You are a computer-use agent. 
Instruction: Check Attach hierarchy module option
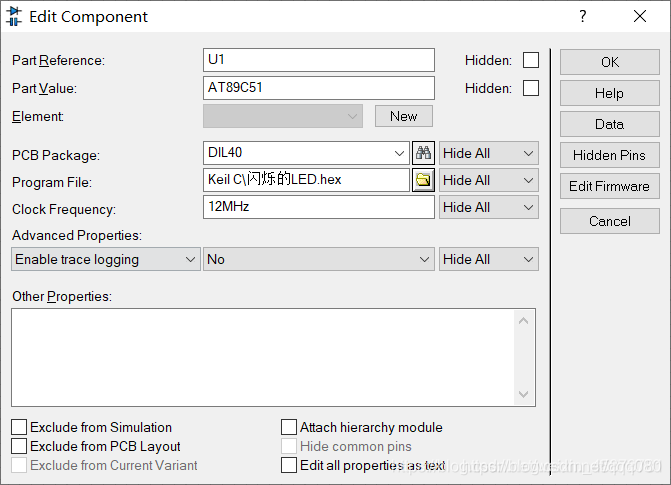[x=289, y=427]
